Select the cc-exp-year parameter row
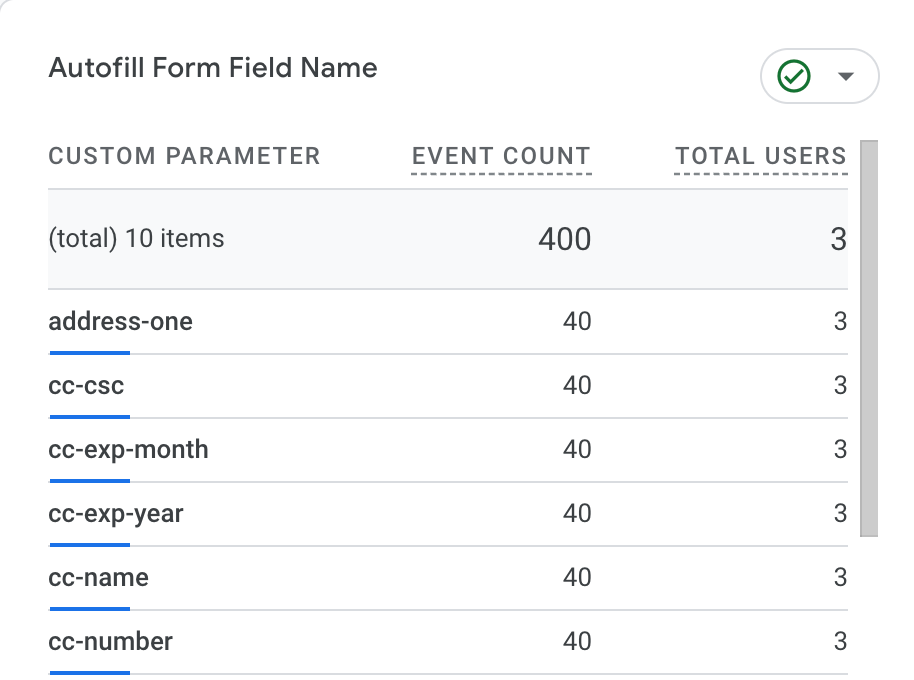Viewport: 914px width, 680px height. 116,514
